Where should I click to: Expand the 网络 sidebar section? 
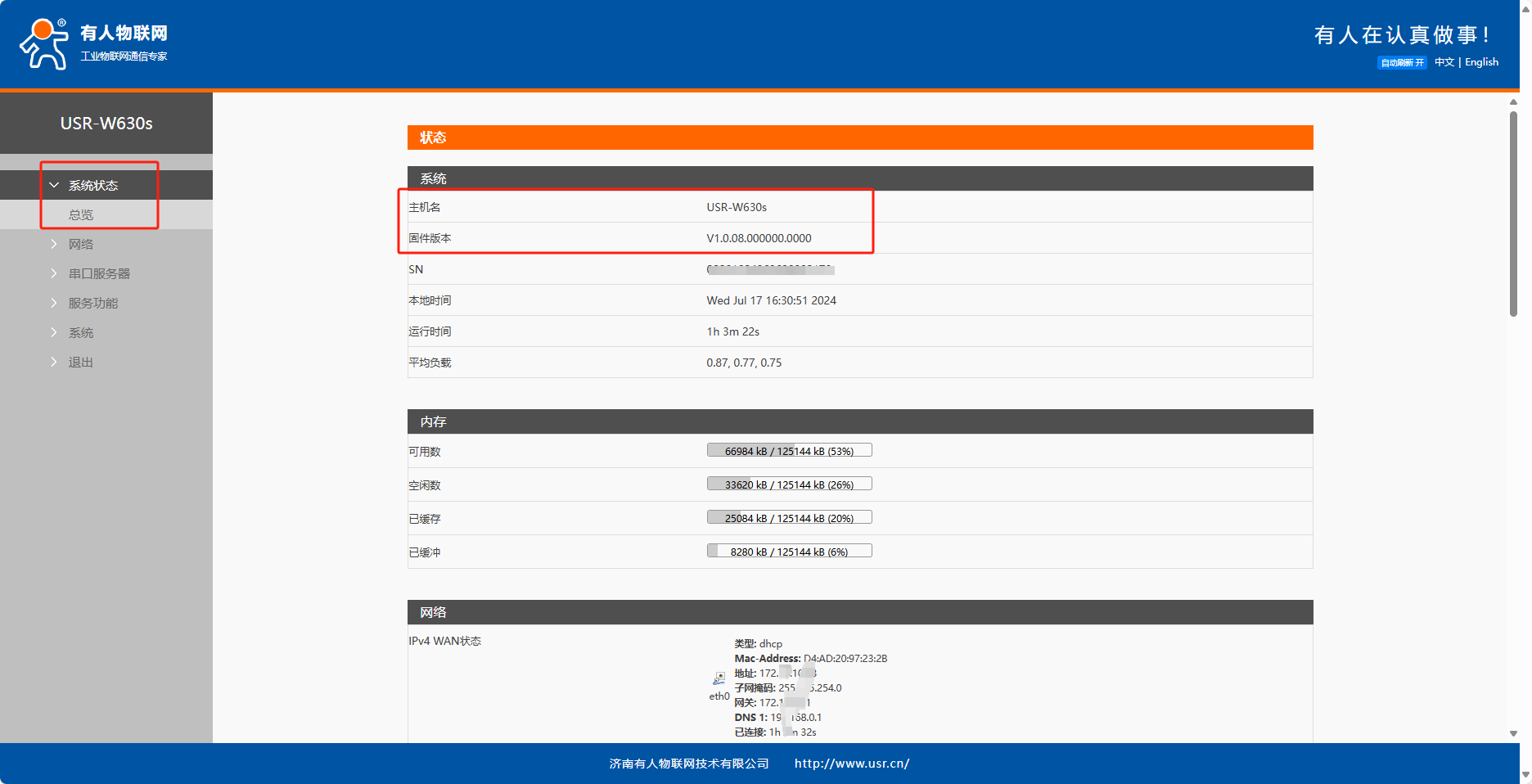click(80, 245)
